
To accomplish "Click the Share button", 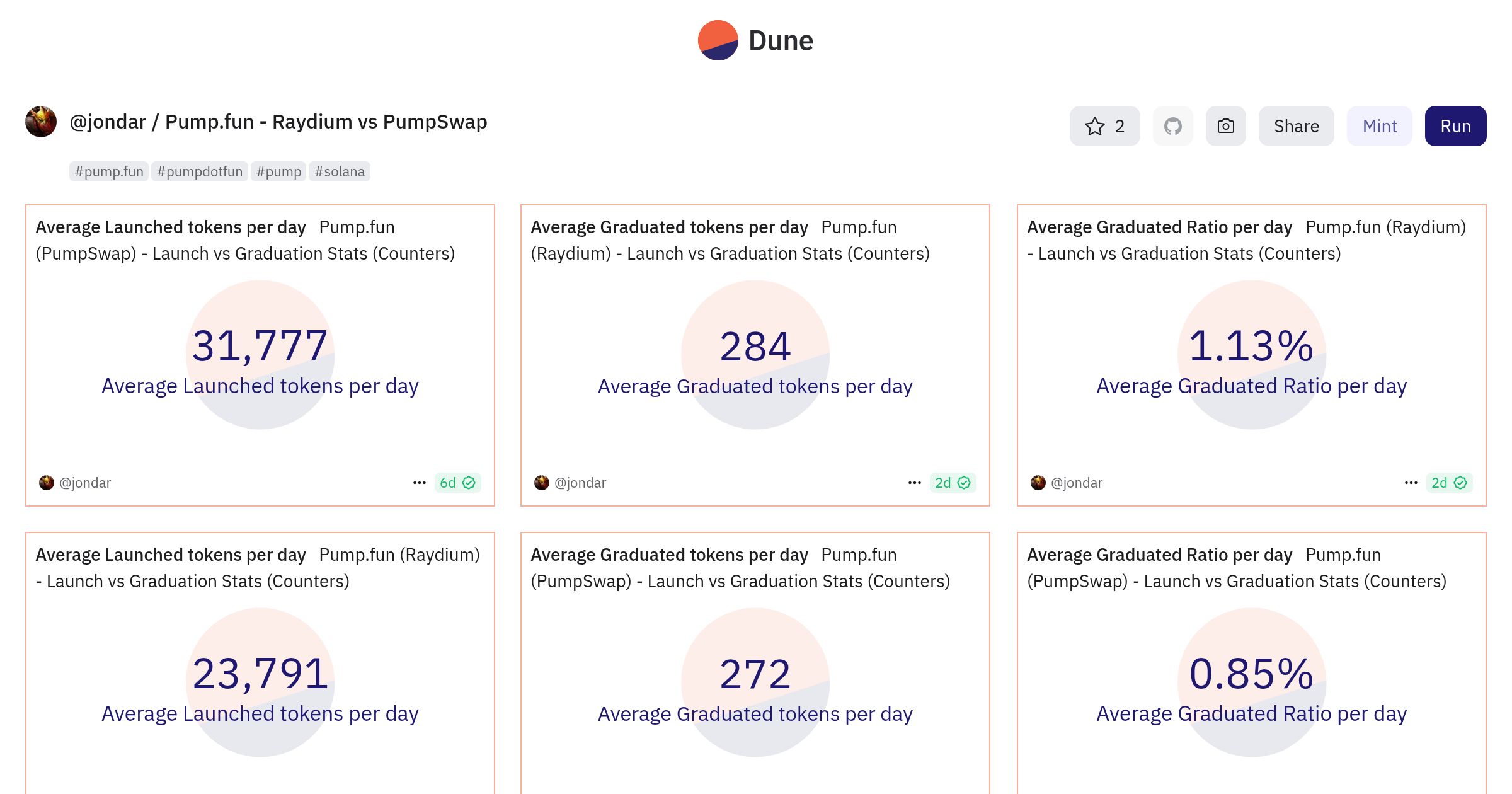I will click(x=1296, y=126).
